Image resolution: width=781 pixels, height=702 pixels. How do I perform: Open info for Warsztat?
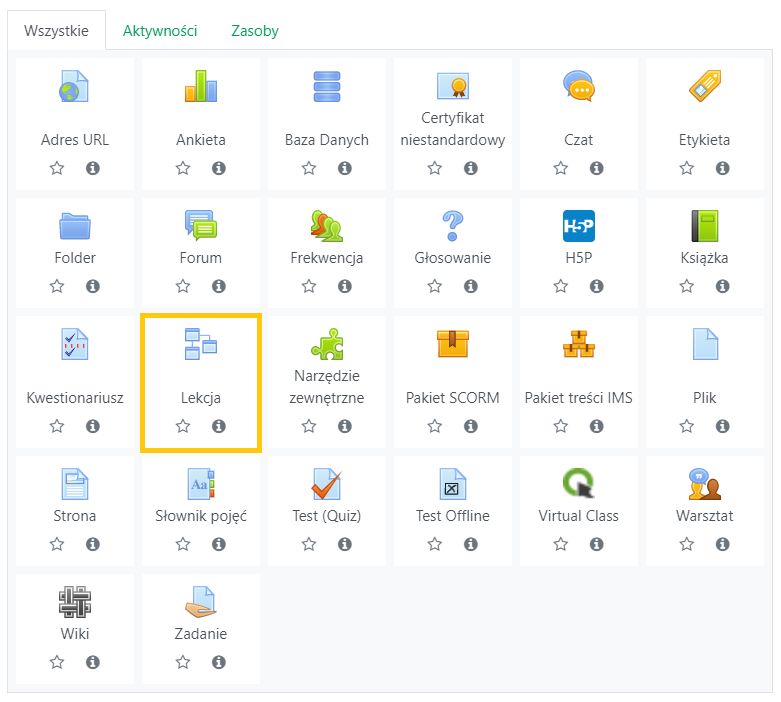tap(723, 544)
